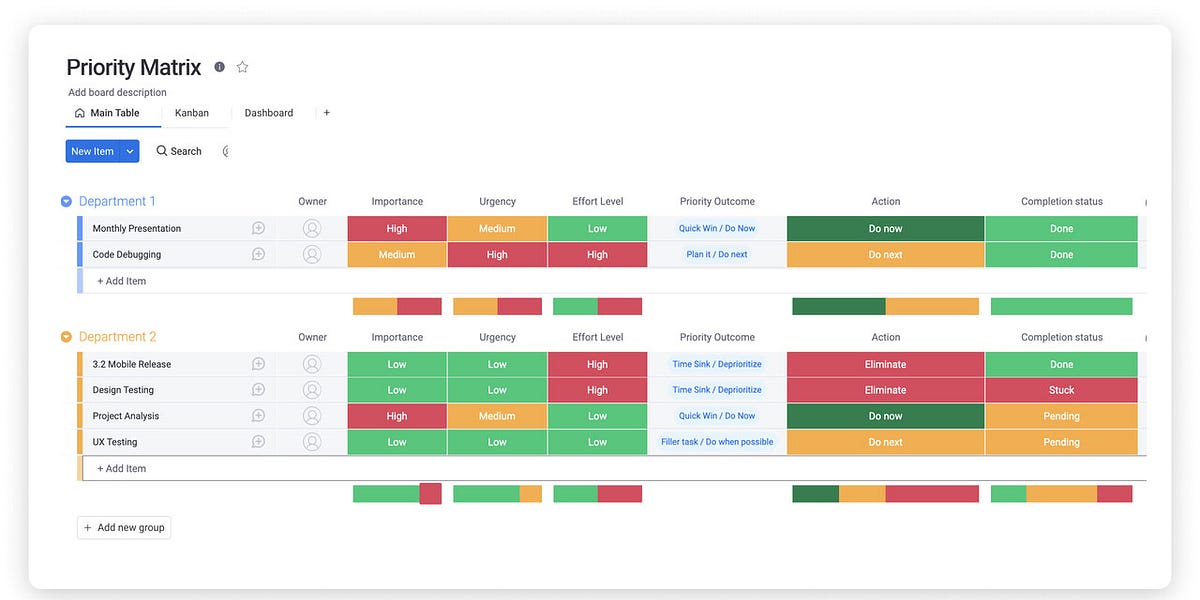Click the High importance color cell for Project Analysis

pos(397,415)
